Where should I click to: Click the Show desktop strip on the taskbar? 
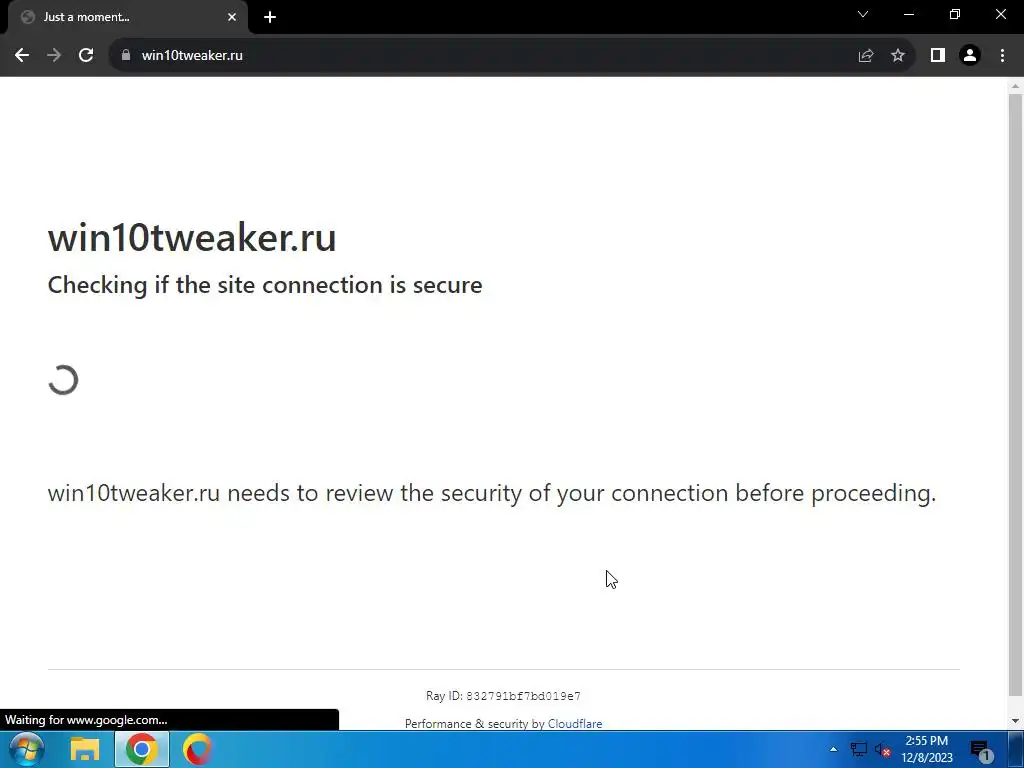coord(1016,749)
